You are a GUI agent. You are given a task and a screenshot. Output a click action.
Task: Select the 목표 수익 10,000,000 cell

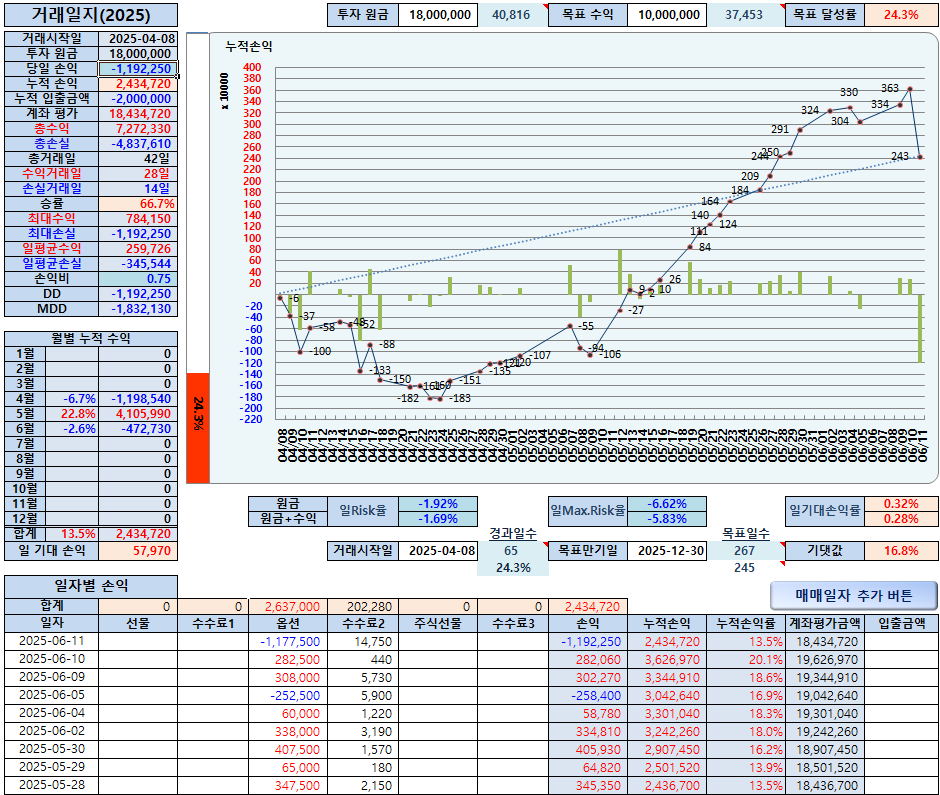[x=667, y=15]
